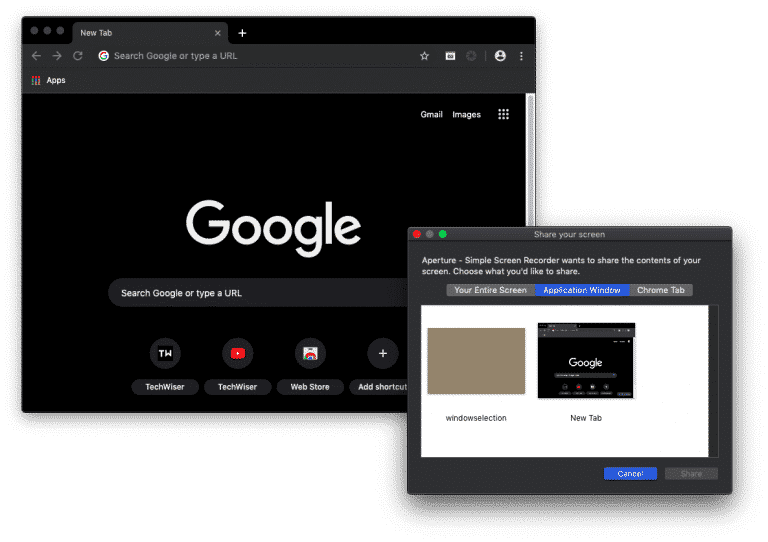Go back using Chrome's back arrow
This screenshot has height=542, width=768.
tap(36, 56)
